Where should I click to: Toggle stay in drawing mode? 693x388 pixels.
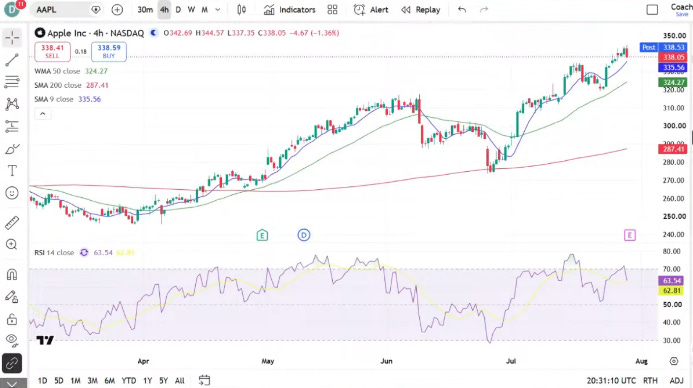pos(12,297)
